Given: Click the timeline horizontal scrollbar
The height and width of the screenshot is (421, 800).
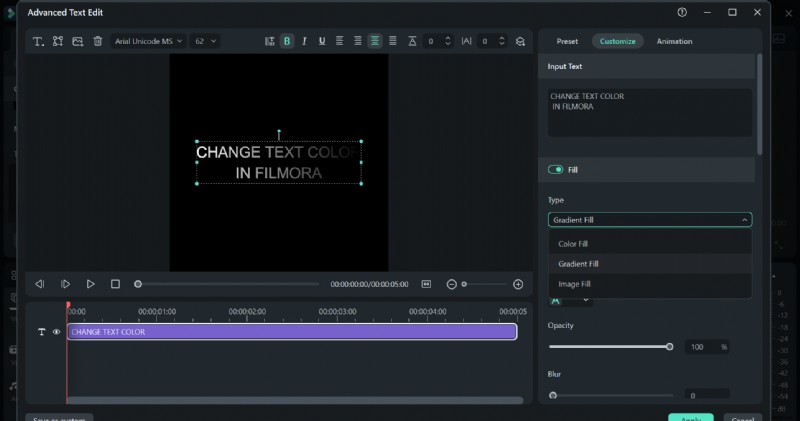Looking at the screenshot, I should pos(295,400).
